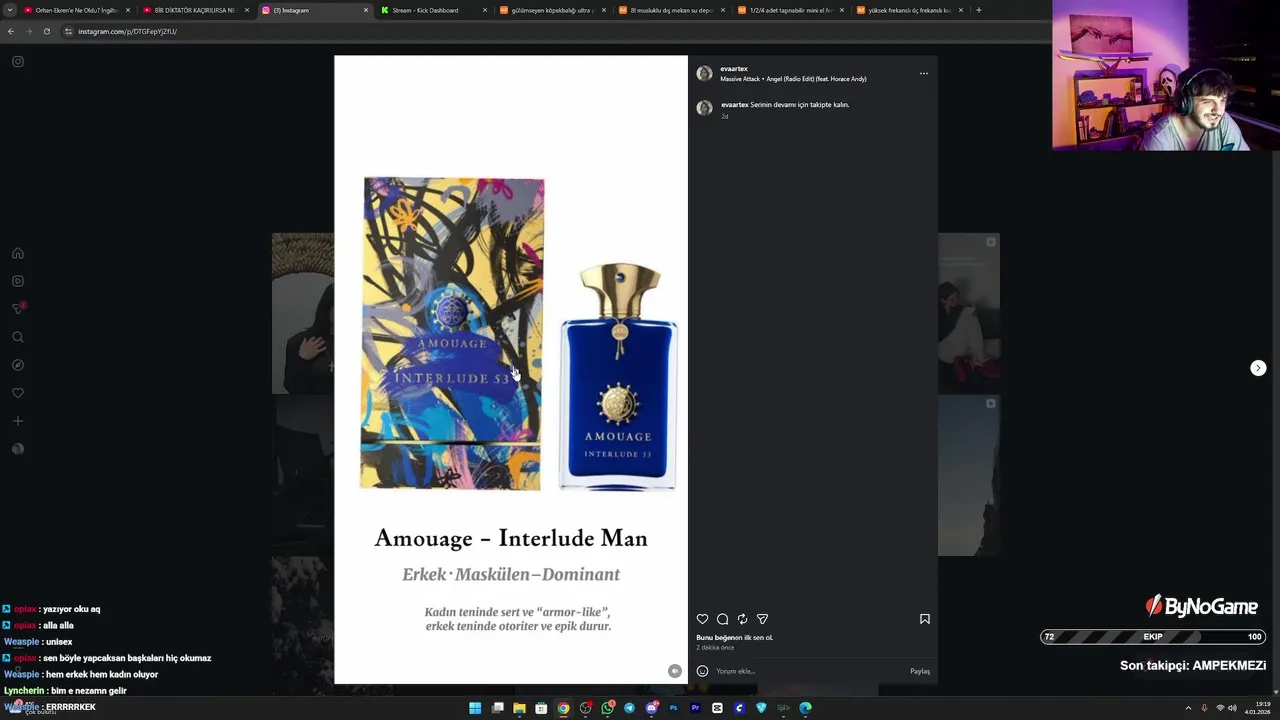Click the 'Paylaş' post comment button
This screenshot has width=1280, height=720.
(920, 671)
